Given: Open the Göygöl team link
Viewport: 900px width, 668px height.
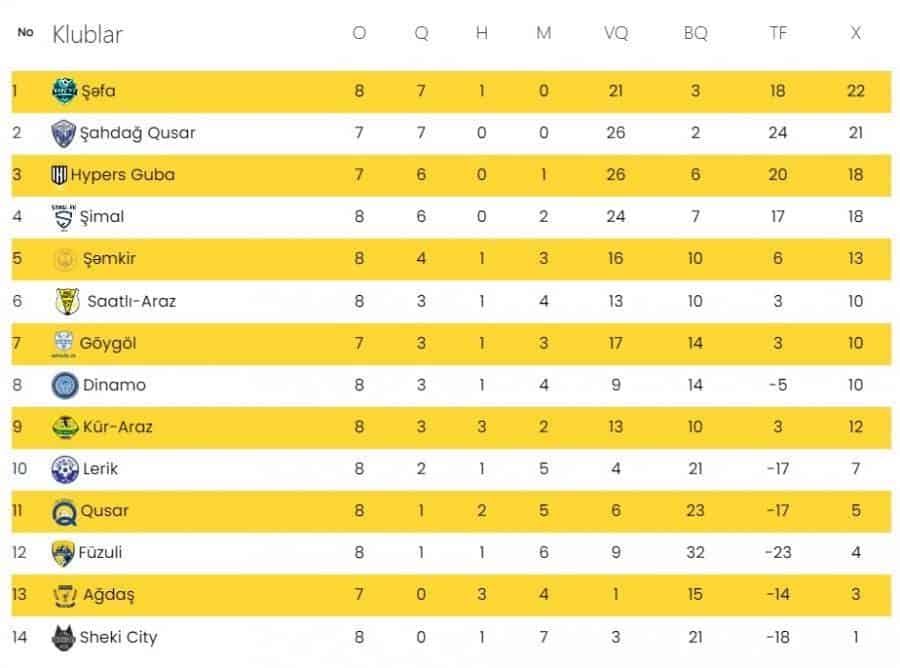Looking at the screenshot, I should tap(108, 343).
